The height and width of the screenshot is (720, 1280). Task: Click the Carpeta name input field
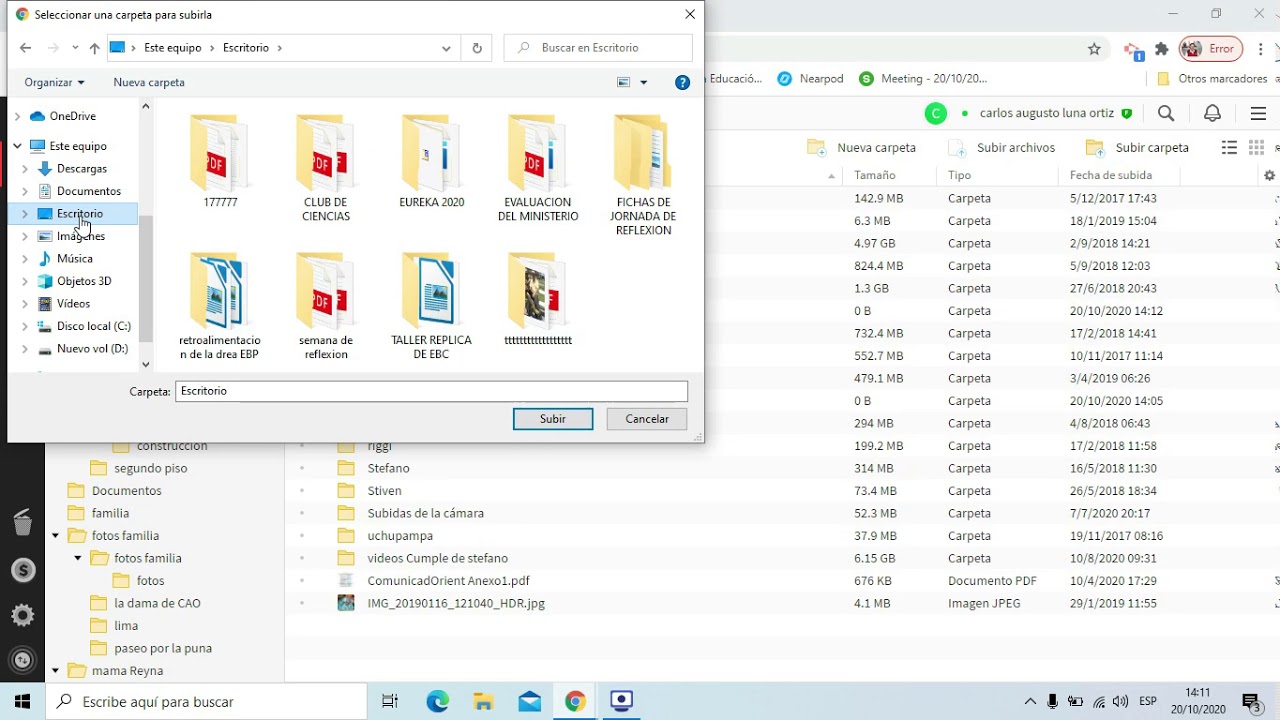point(431,391)
